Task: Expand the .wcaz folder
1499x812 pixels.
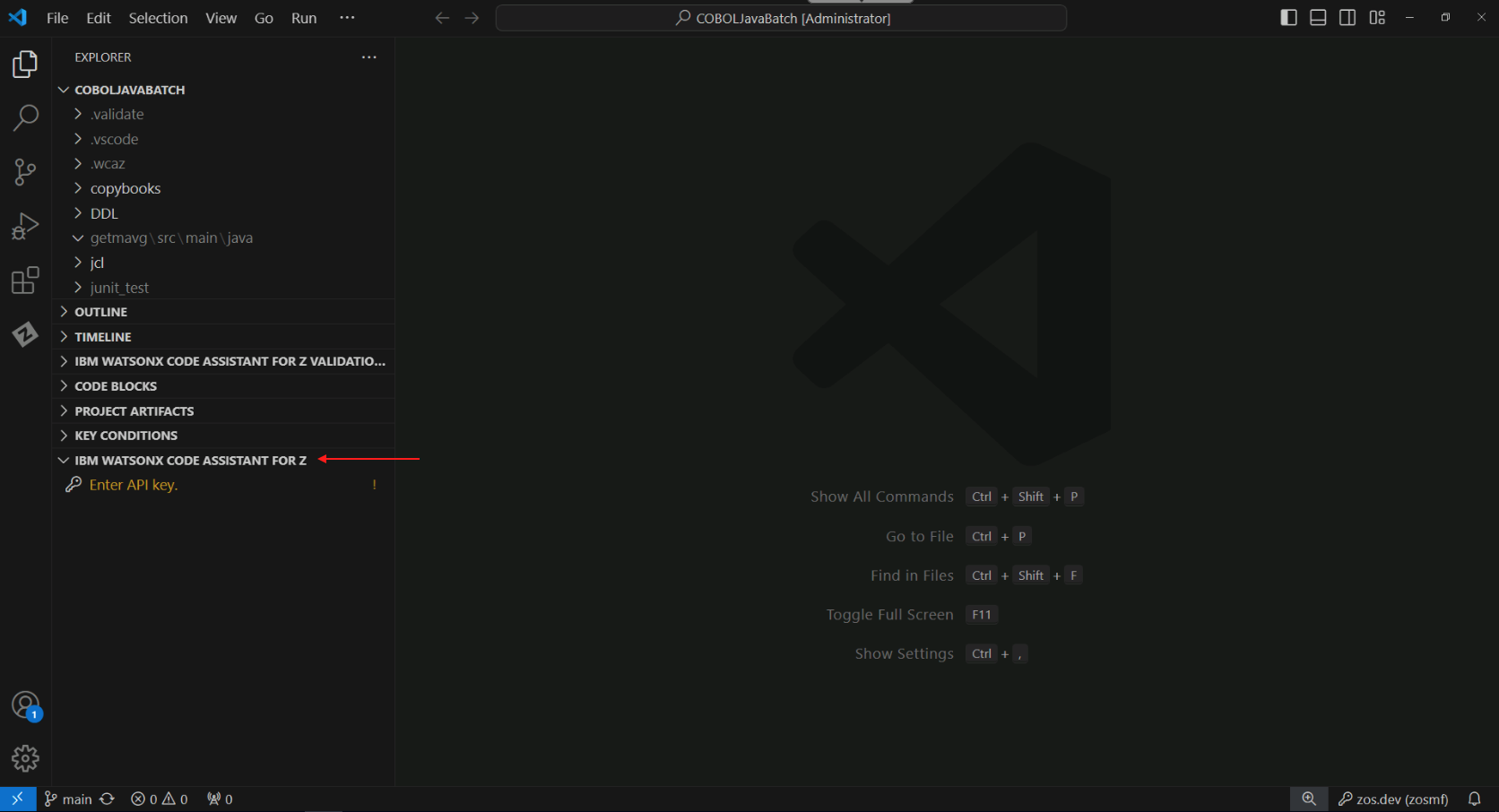Action: click(x=223, y=164)
